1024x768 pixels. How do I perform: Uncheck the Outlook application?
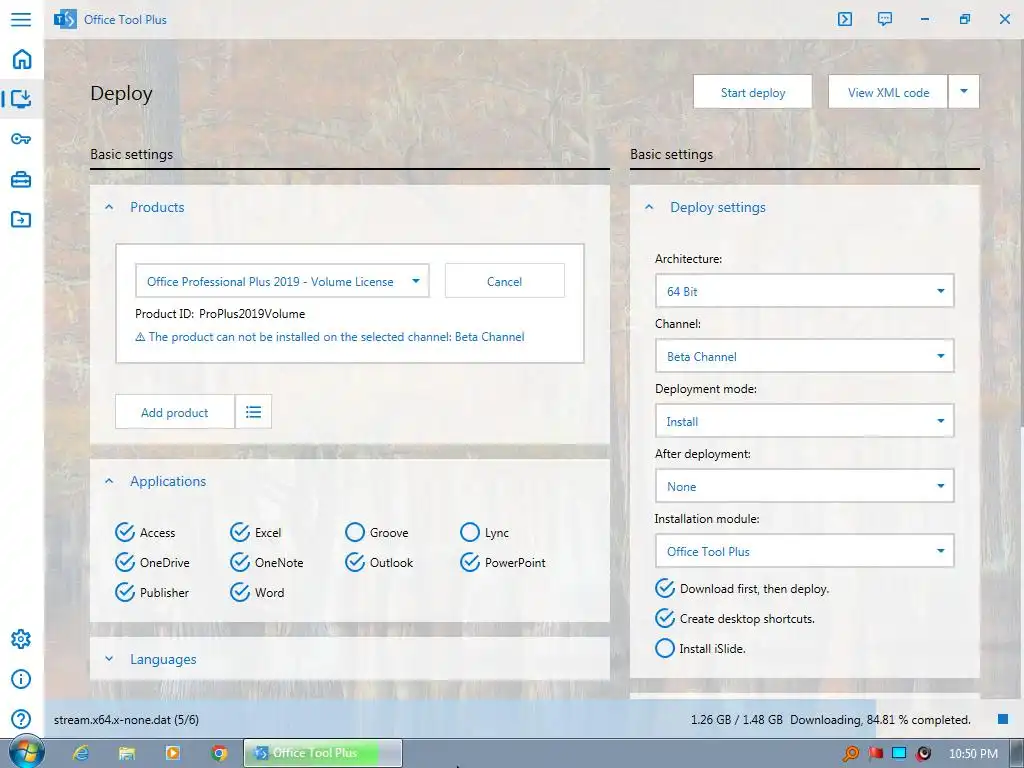point(355,562)
